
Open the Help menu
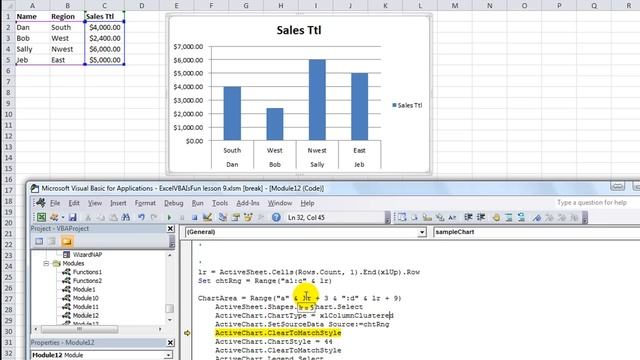[x=307, y=203]
